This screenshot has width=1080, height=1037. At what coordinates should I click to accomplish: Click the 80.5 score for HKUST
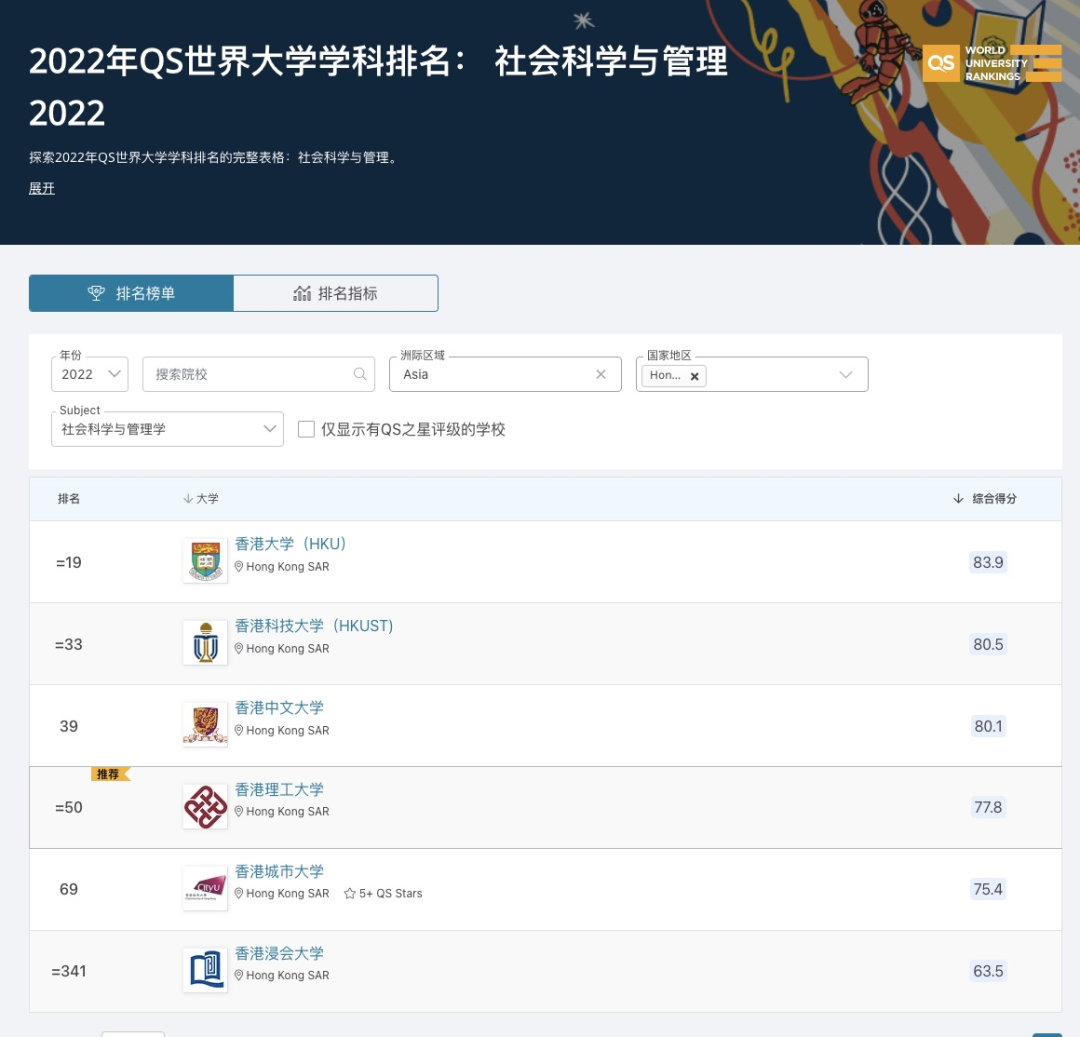[988, 645]
